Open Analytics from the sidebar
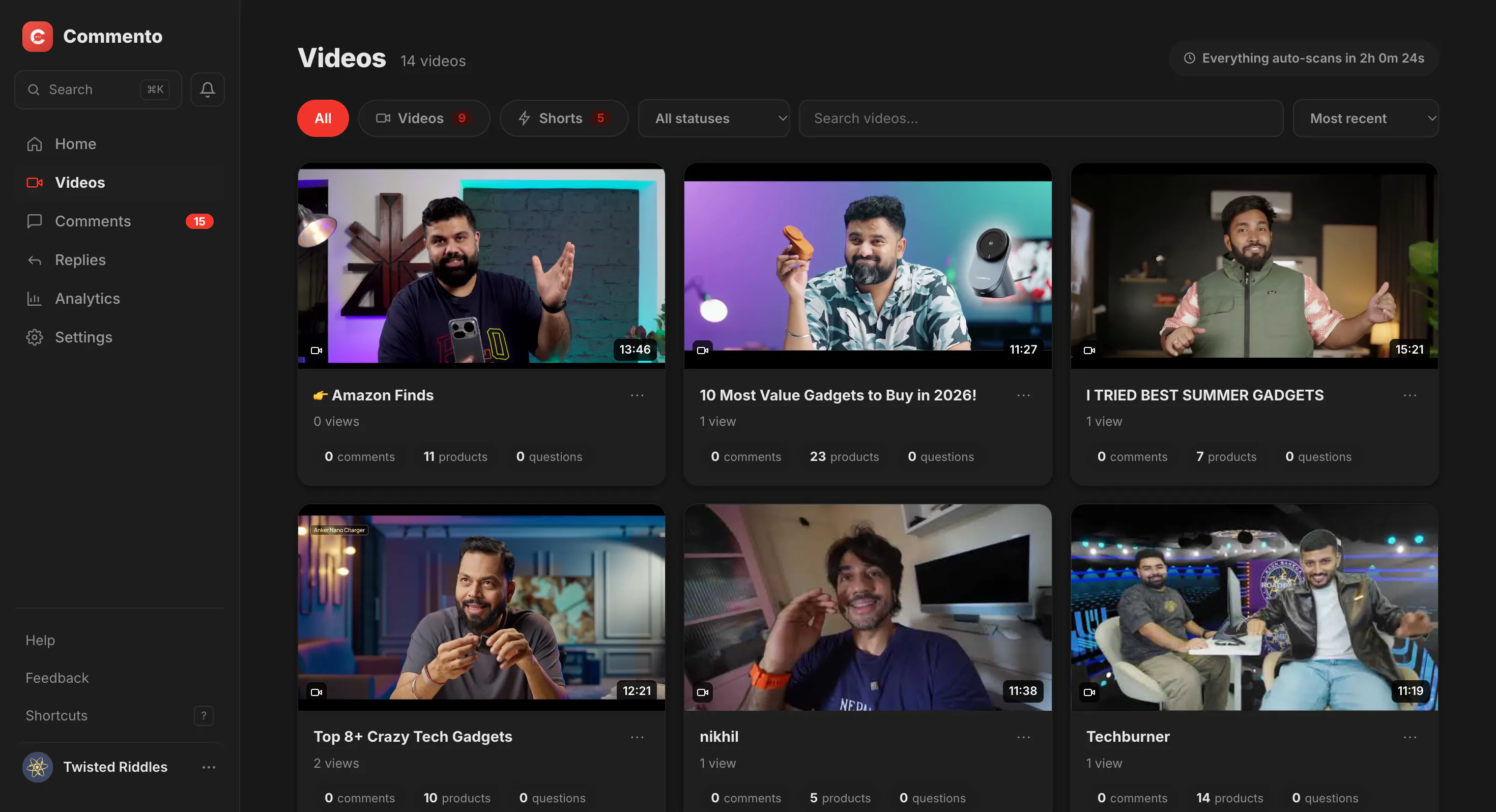This screenshot has width=1496, height=812. tap(119, 299)
